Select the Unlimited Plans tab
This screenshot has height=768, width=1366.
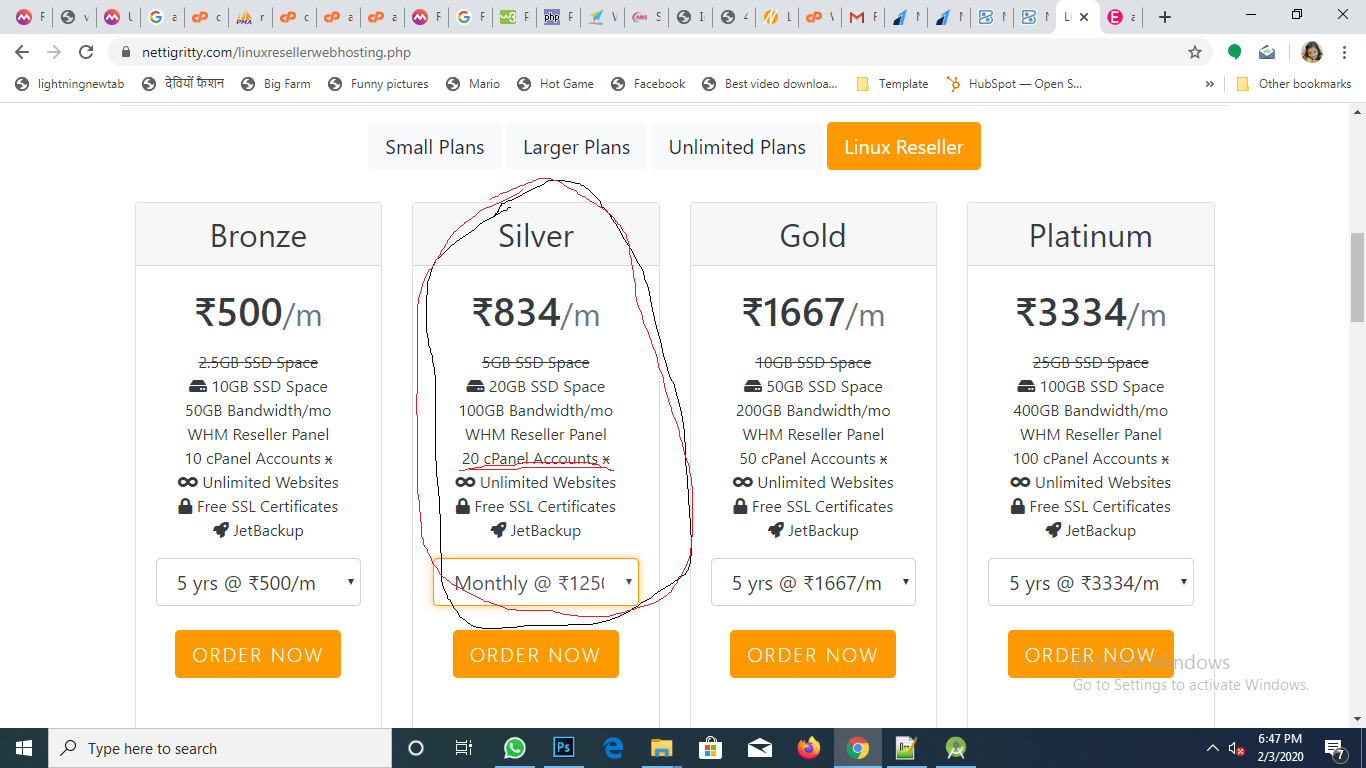737,147
